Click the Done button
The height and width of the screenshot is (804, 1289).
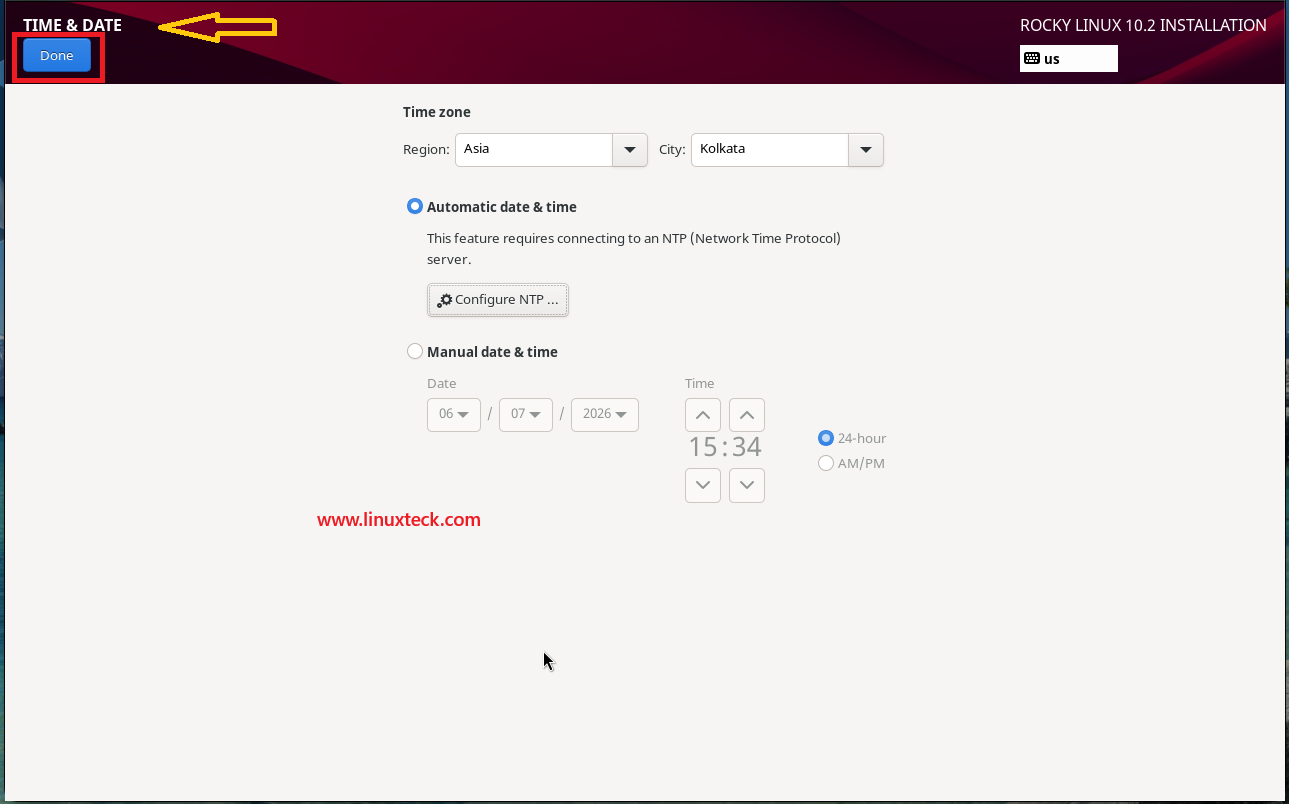pyautogui.click(x=57, y=56)
